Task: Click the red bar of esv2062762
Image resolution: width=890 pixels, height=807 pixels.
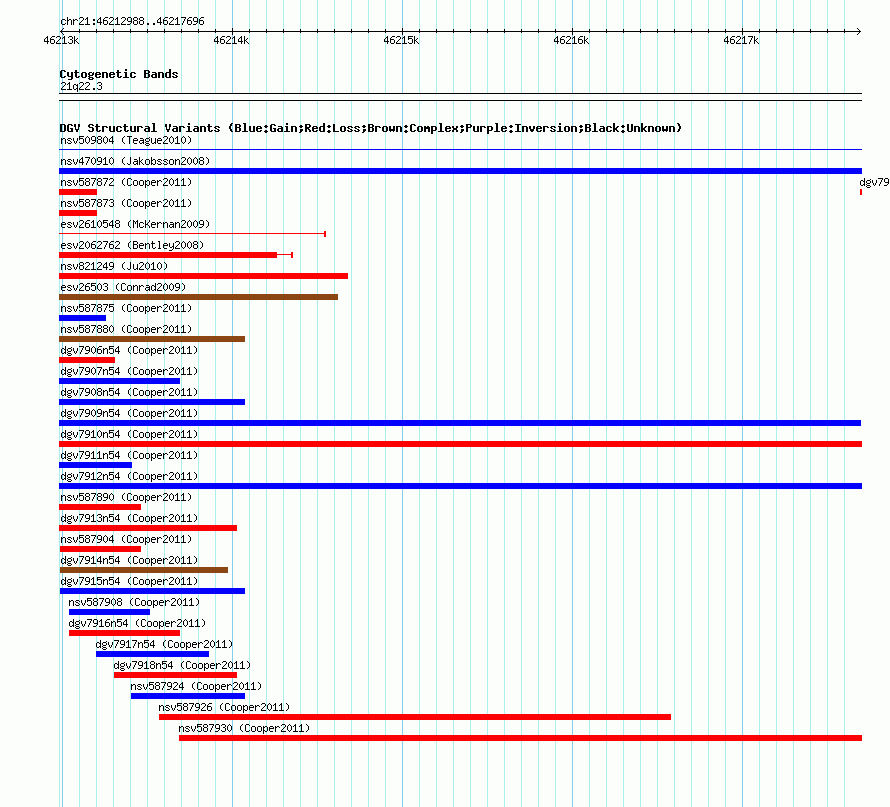Action: (x=168, y=255)
